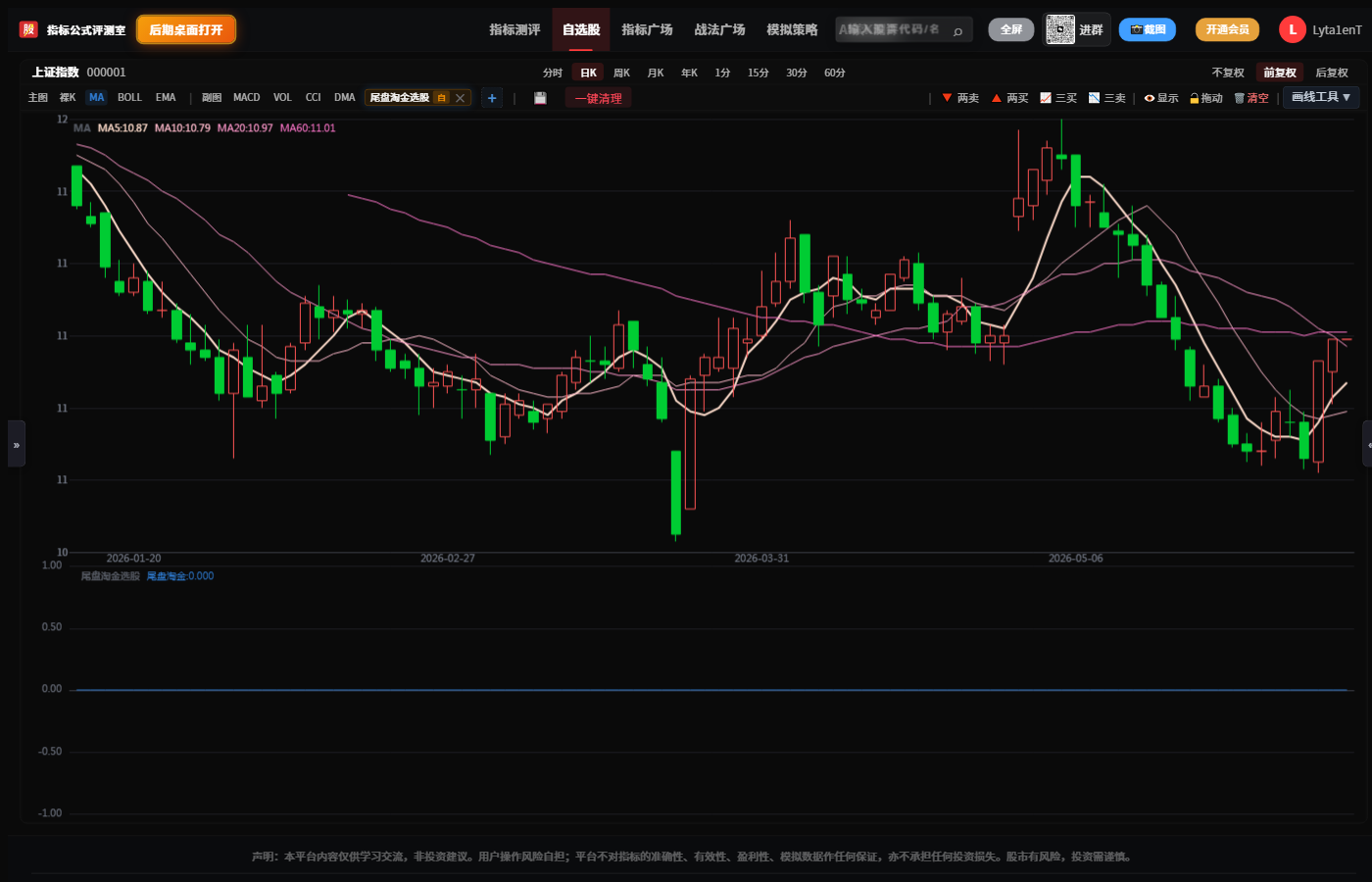1372x882 pixels.
Task: Close the 尾盘淘金选股 indicator tag
Action: coord(460,98)
